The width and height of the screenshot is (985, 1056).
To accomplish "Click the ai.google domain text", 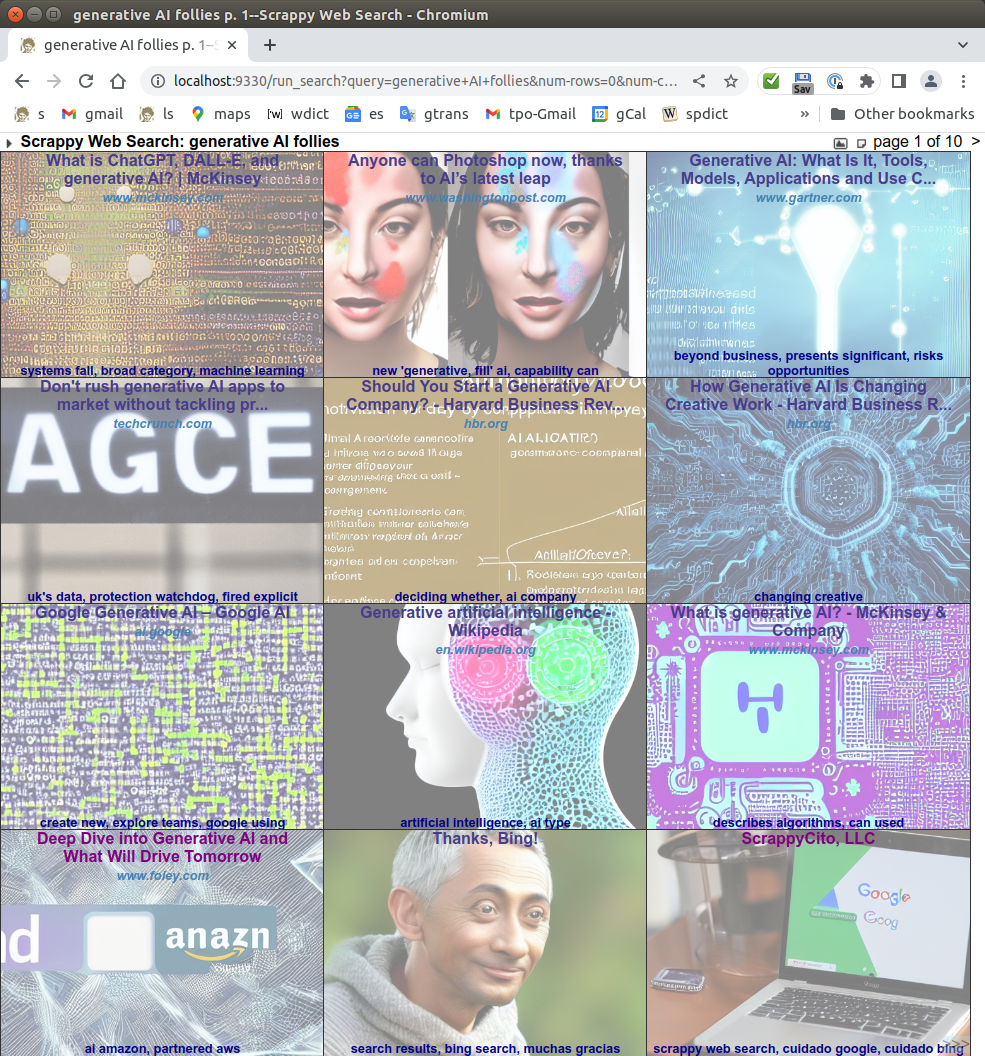I will (x=162, y=632).
